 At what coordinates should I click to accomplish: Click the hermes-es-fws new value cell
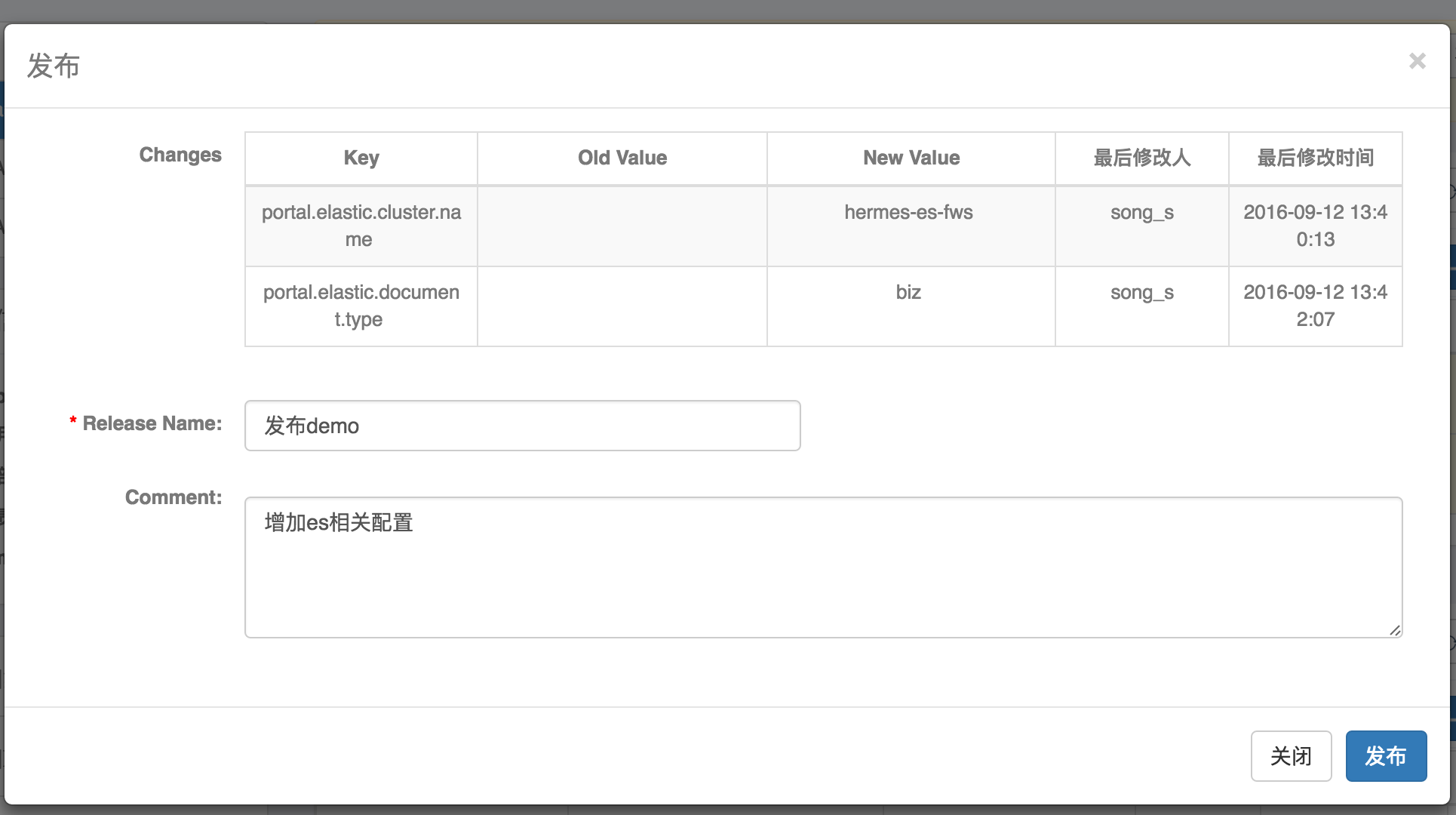[x=909, y=213]
